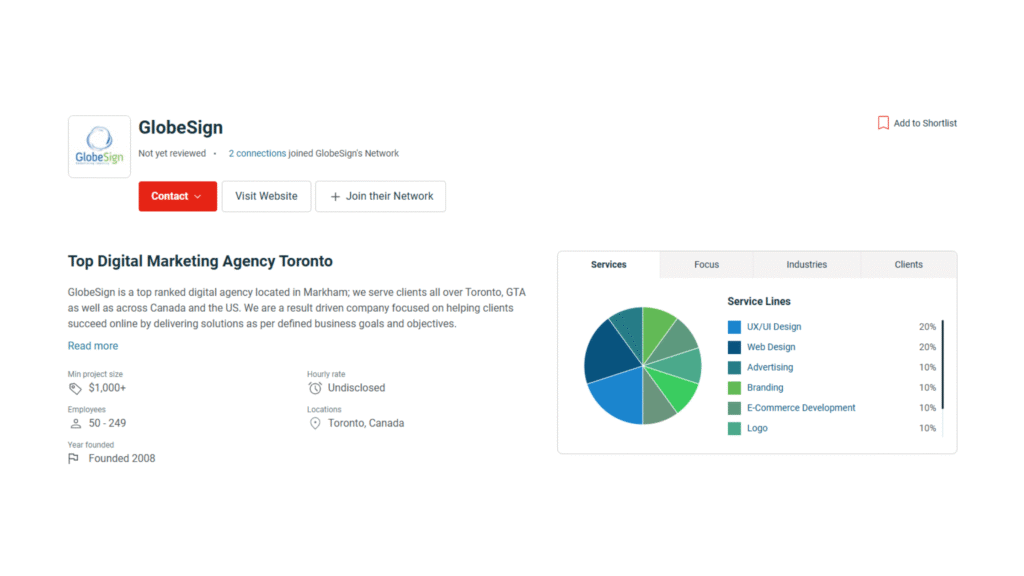This screenshot has width=1024, height=576.
Task: Click the Service Lines list scrollbar
Action: coord(942,365)
